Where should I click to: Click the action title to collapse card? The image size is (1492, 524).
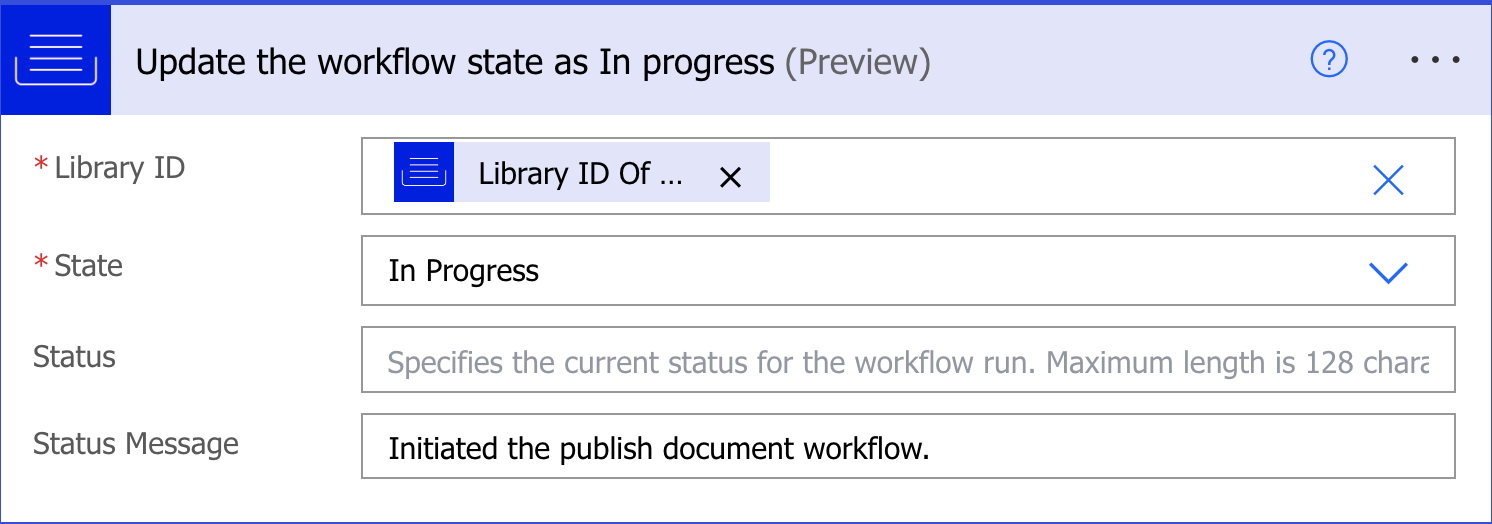[455, 62]
